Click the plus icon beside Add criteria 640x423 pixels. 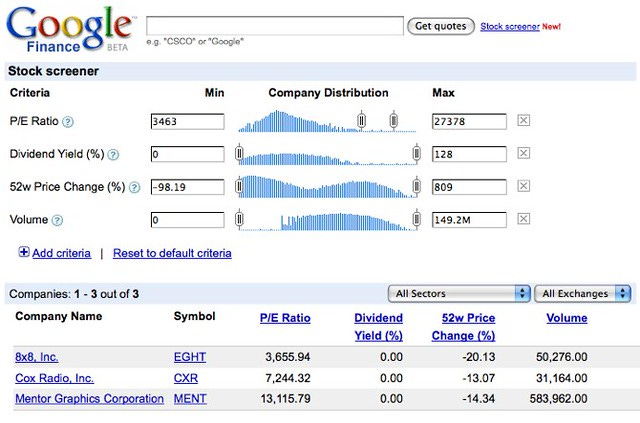tap(24, 252)
